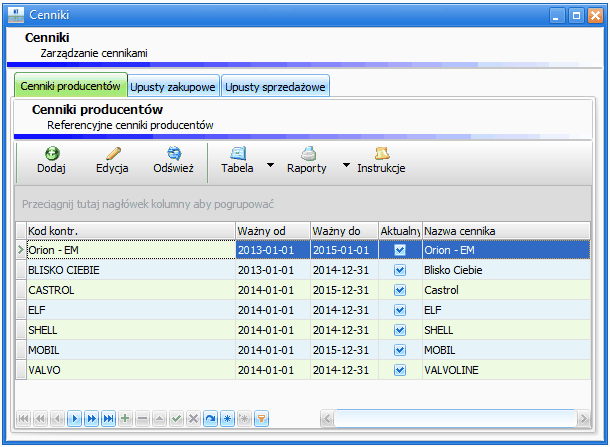
Task: Click the horizontal scrollbar right arrow
Action: pos(583,418)
